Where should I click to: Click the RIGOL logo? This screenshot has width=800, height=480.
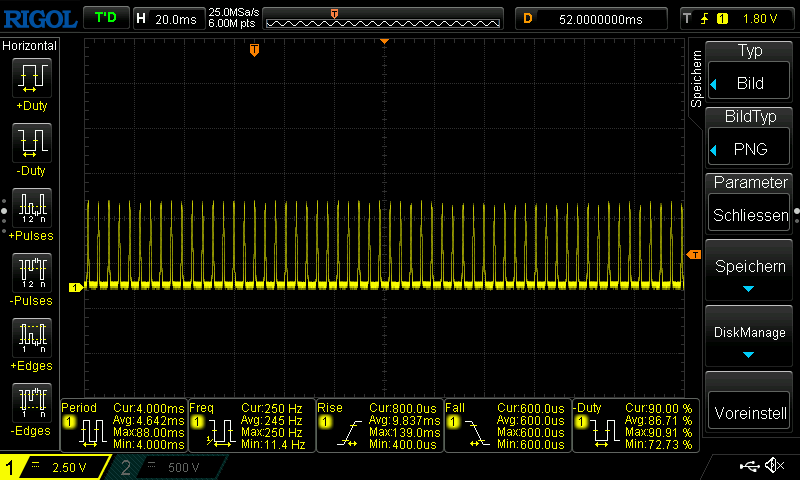40,19
